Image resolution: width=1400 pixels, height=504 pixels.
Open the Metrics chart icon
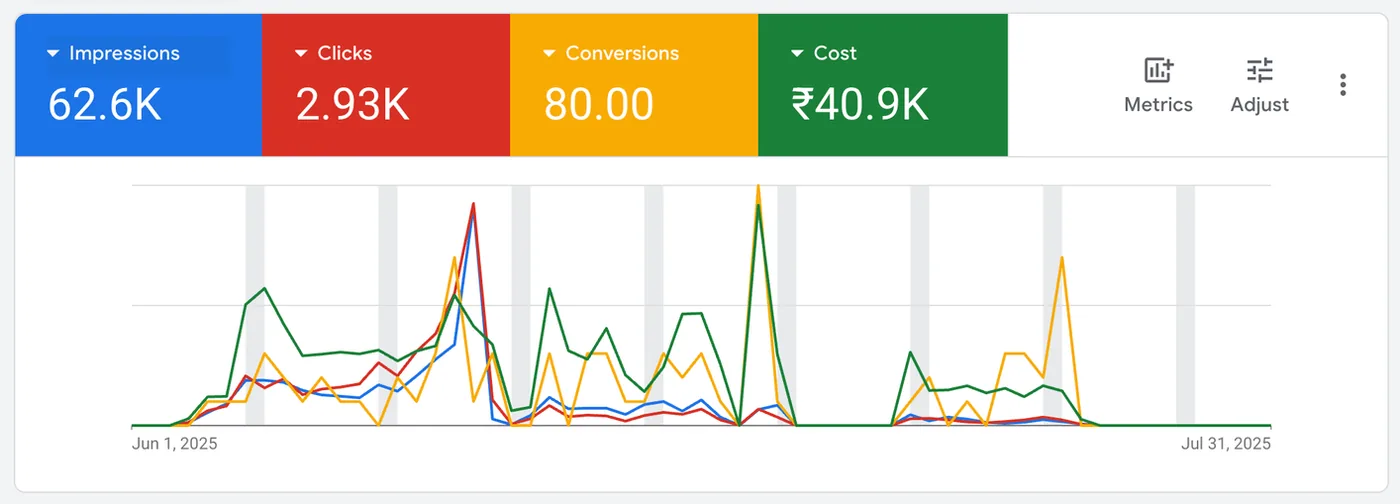click(x=1159, y=70)
